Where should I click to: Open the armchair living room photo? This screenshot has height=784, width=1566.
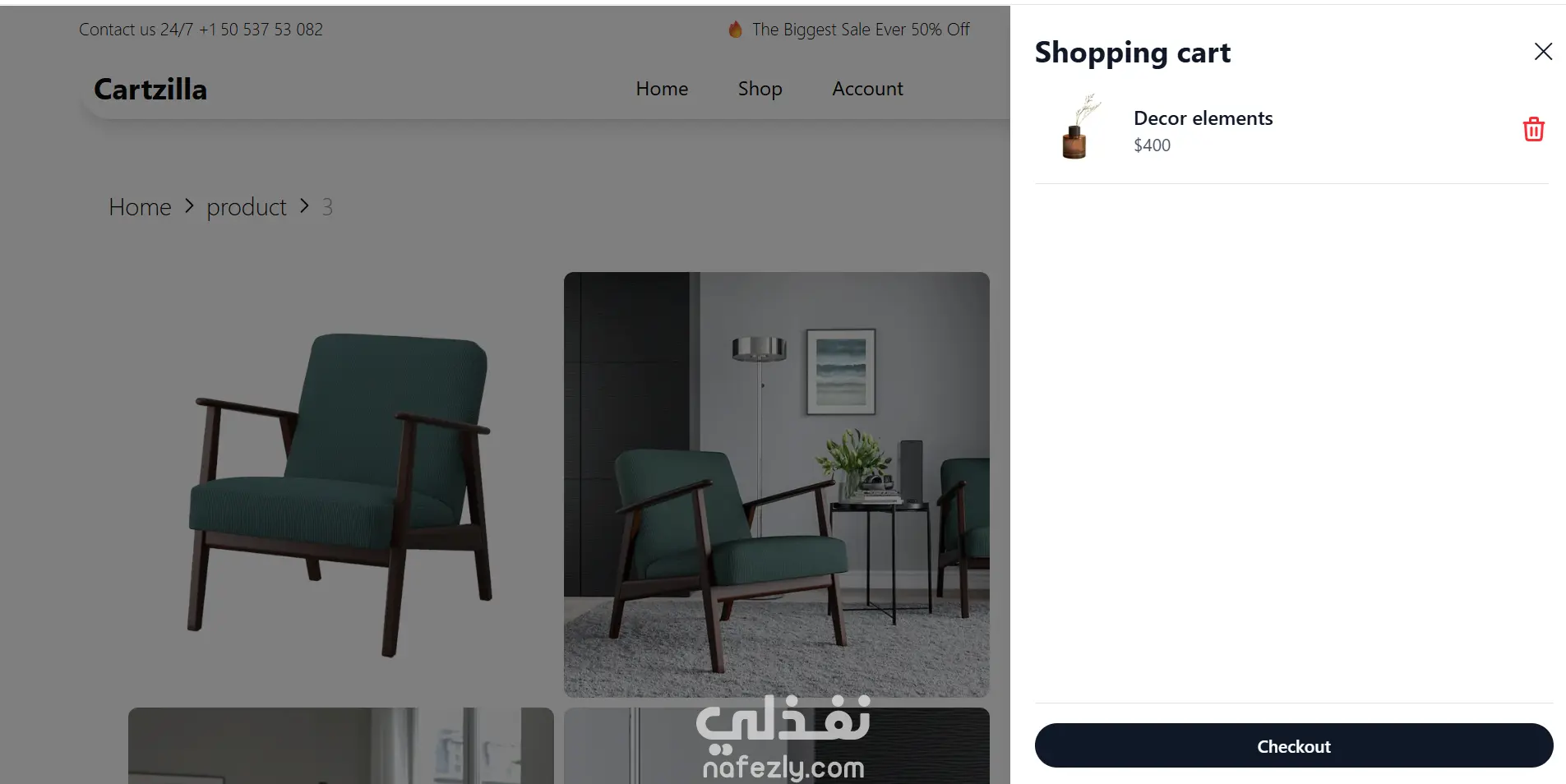click(x=777, y=485)
